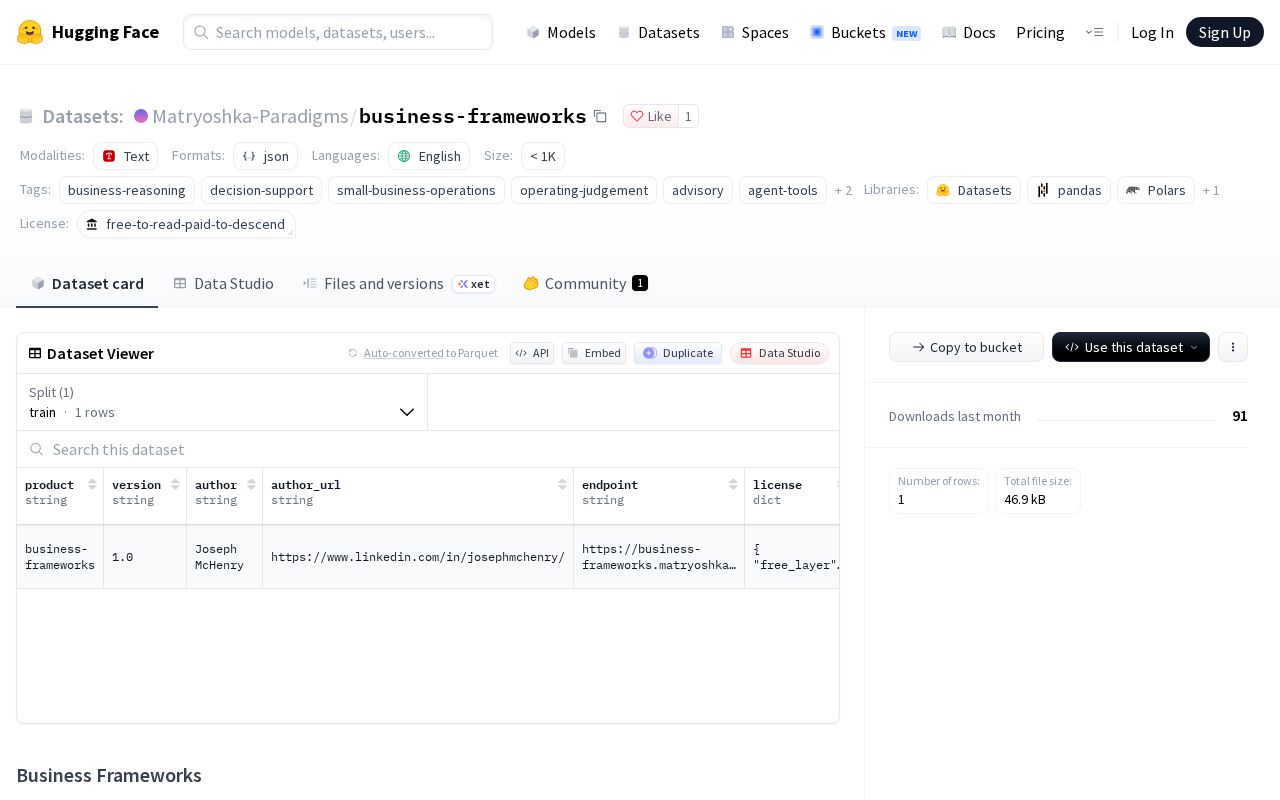Screen dimensions: 1280x800
Task: Go to Spaces in top navigation
Action: (755, 32)
